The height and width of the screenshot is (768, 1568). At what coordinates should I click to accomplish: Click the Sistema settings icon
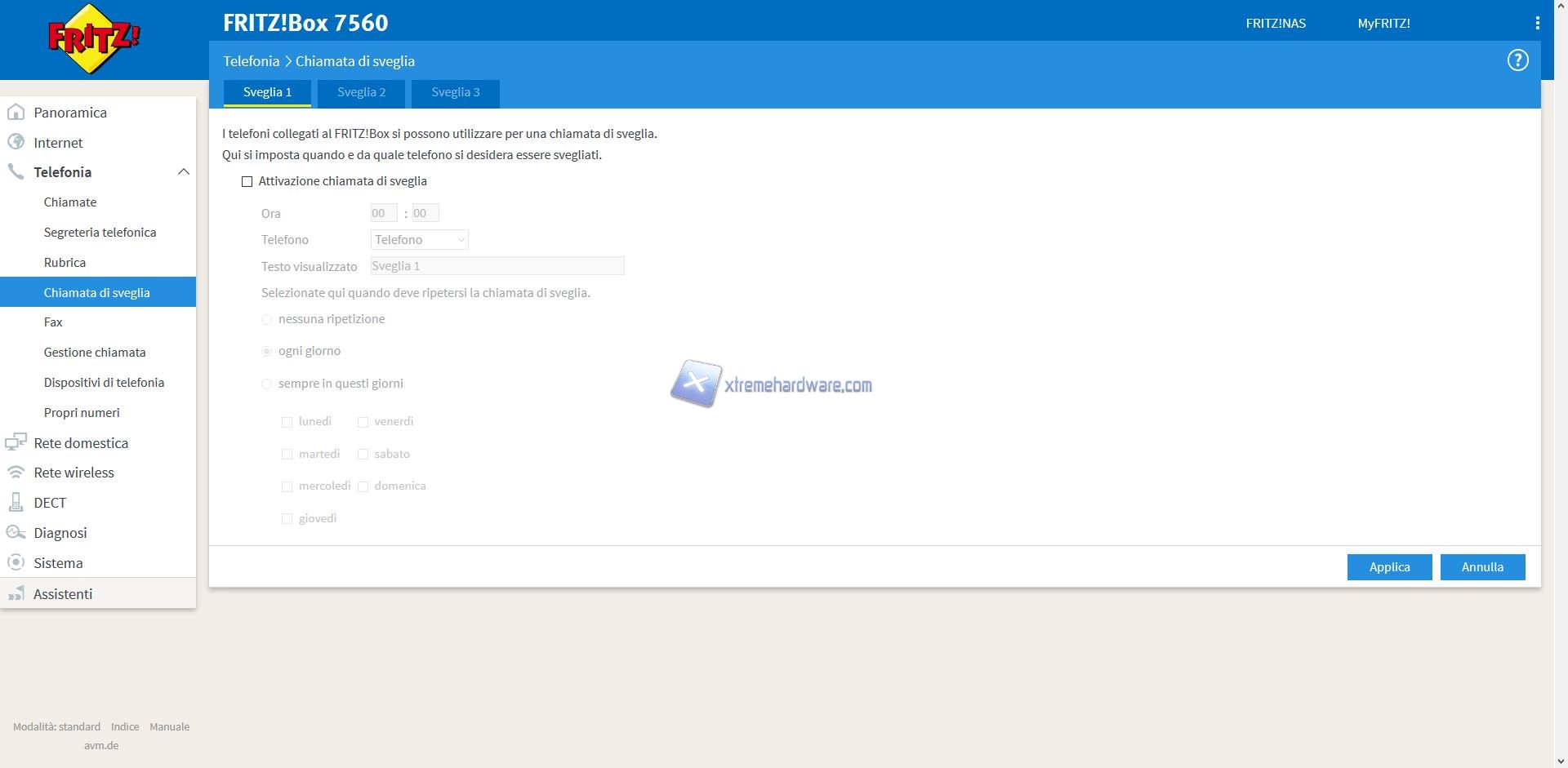point(16,563)
